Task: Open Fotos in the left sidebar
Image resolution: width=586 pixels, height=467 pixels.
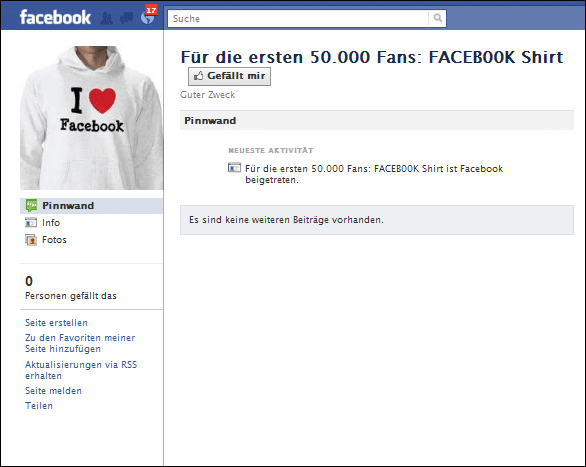Action: 54,240
